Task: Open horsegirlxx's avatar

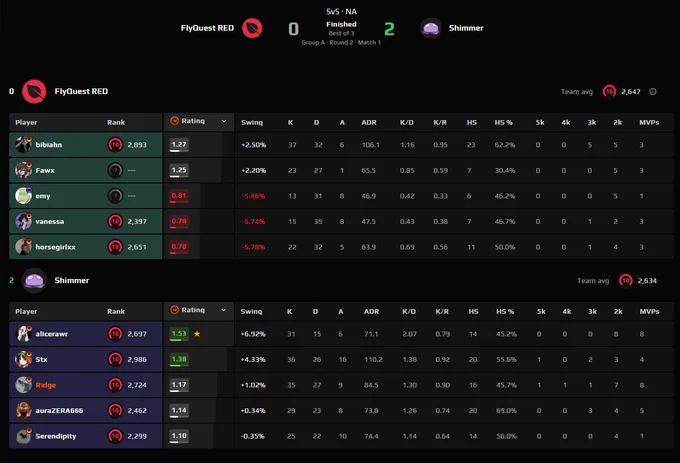Action: pos(23,247)
